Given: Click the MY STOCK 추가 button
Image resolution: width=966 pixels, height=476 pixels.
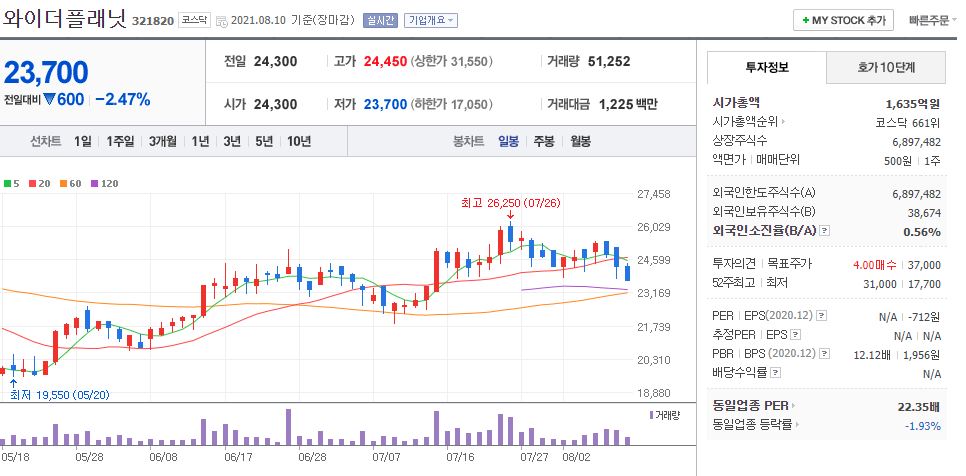Looking at the screenshot, I should click(x=843, y=20).
